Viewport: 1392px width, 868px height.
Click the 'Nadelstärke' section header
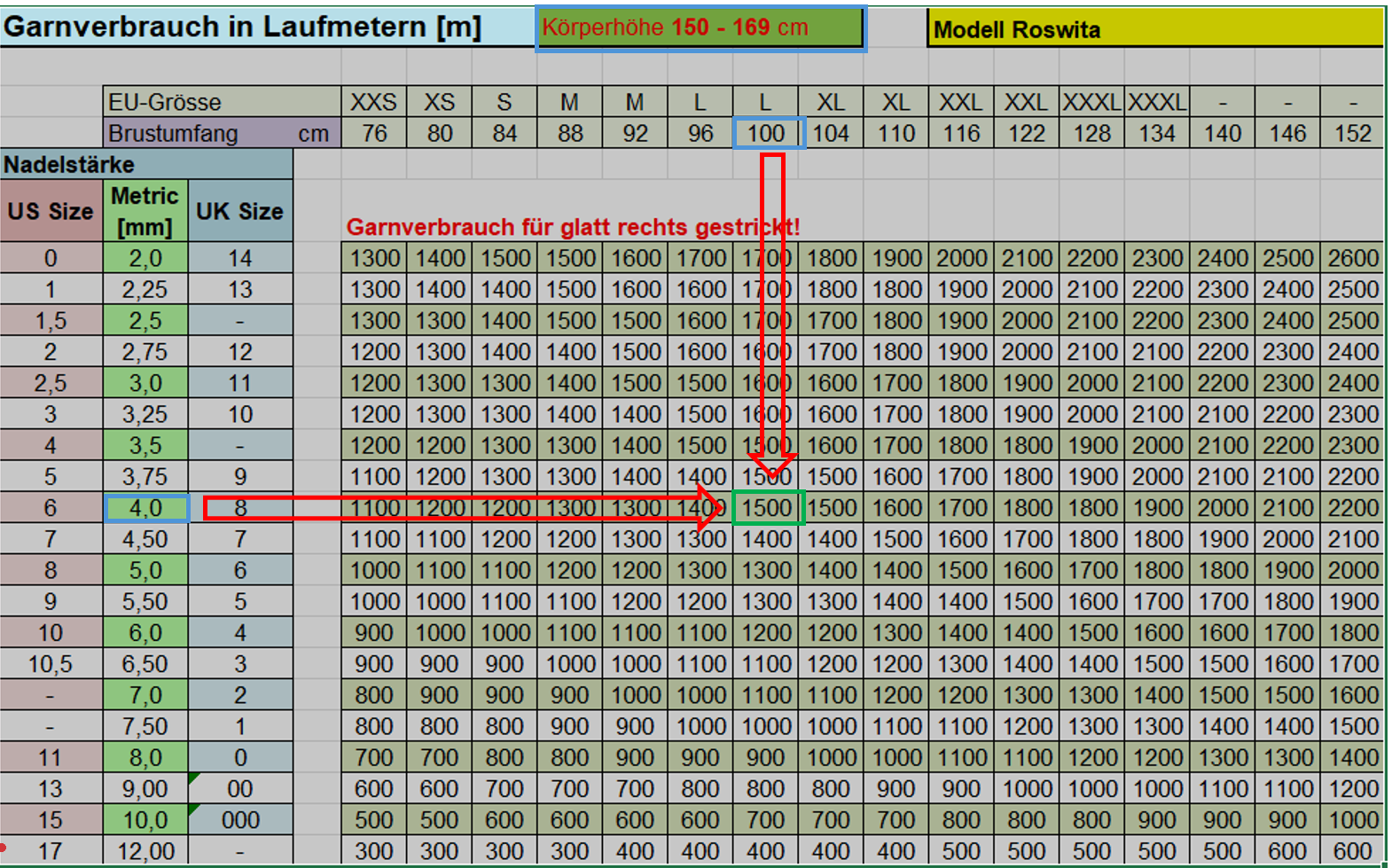[x=69, y=164]
